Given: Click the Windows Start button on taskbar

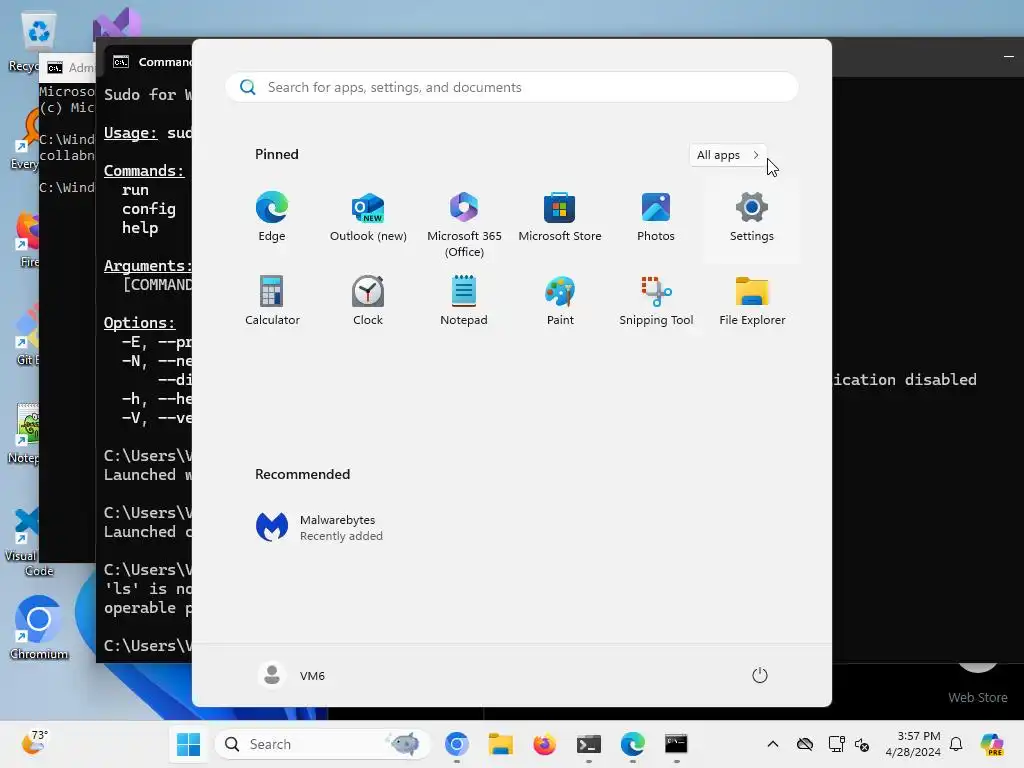Looking at the screenshot, I should (189, 744).
